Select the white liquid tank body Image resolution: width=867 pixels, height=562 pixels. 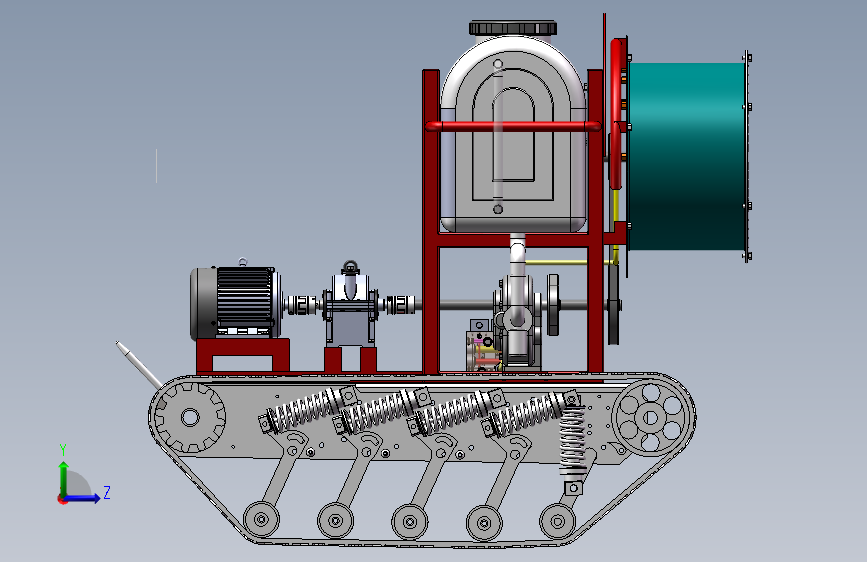point(513,136)
